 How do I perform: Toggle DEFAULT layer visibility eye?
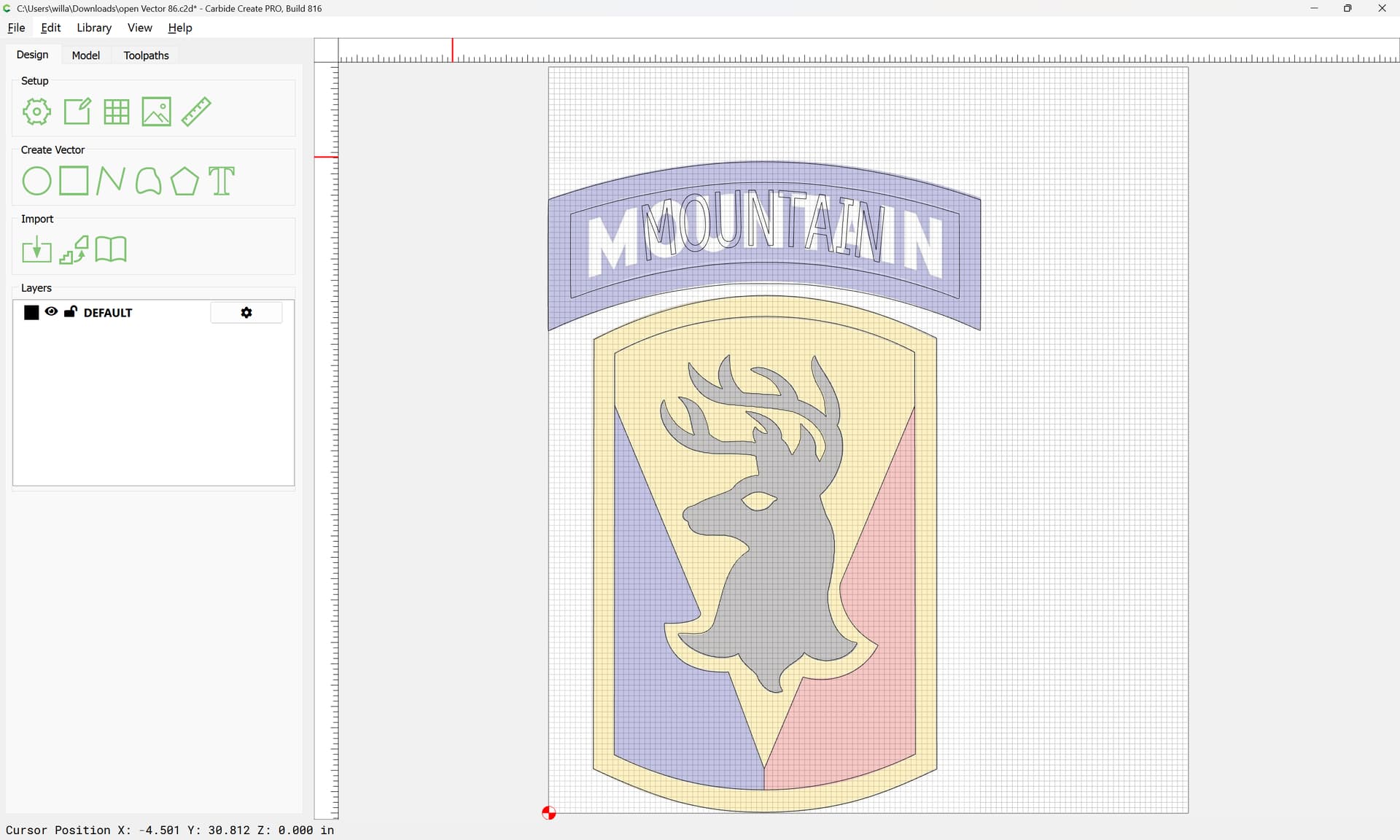51,312
